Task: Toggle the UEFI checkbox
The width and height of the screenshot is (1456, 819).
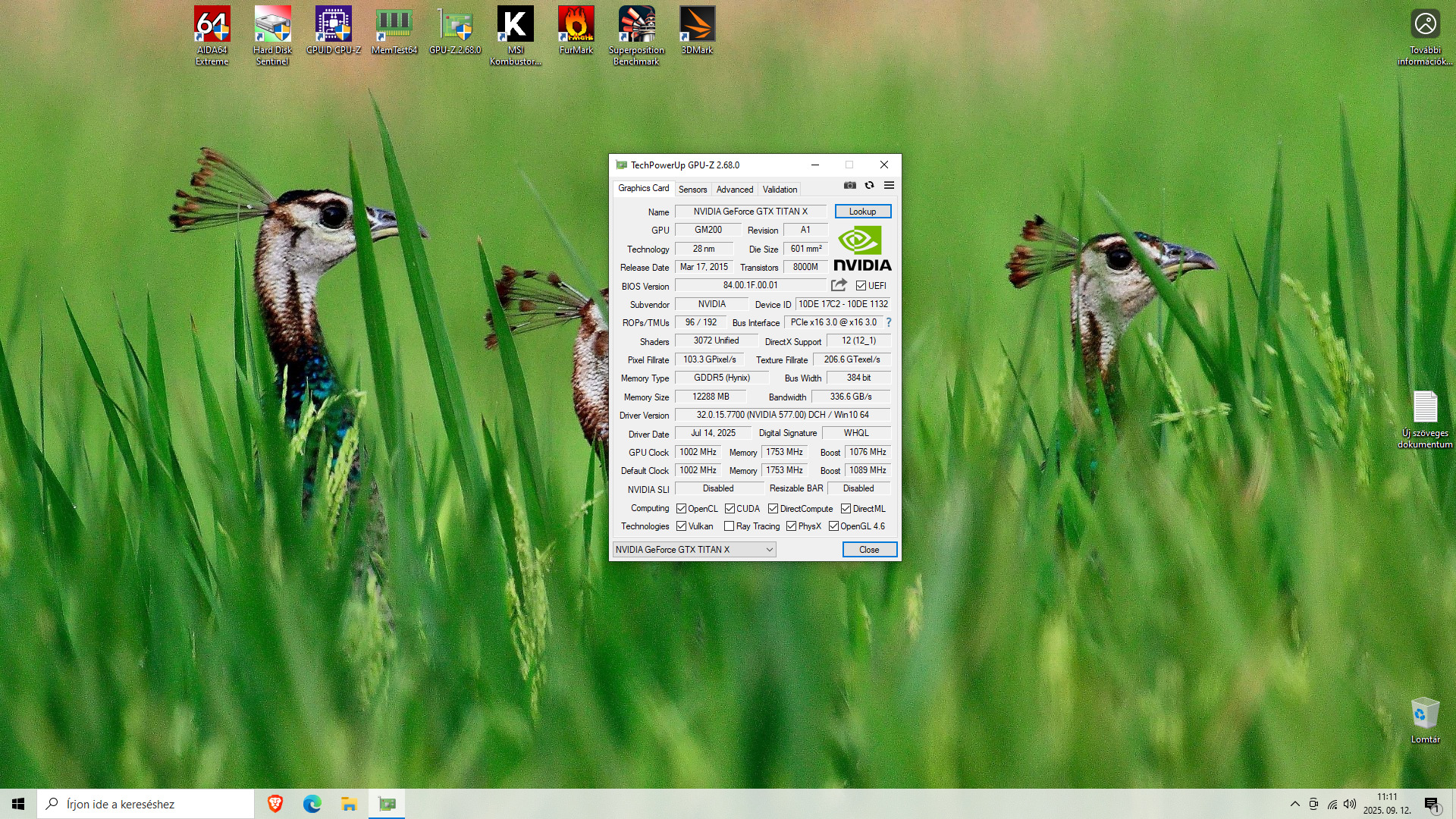Action: coord(861,286)
